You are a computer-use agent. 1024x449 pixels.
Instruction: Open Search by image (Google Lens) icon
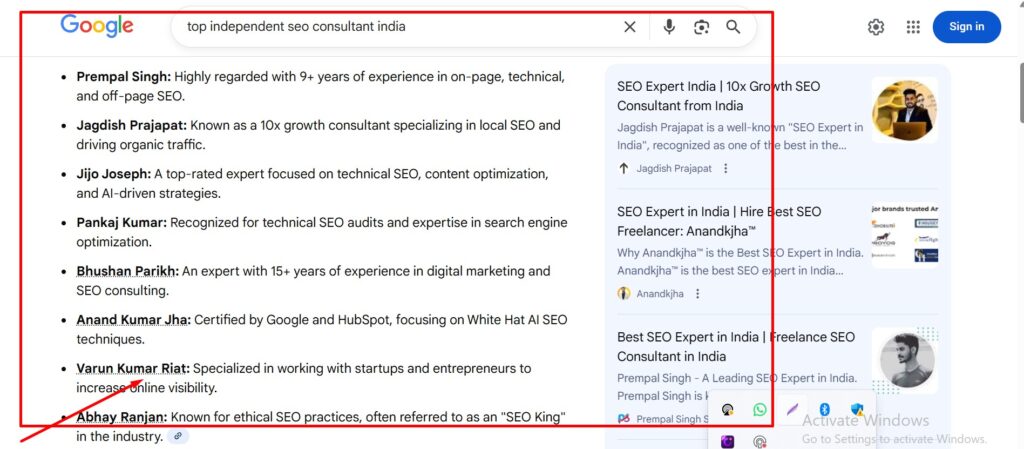pos(701,27)
